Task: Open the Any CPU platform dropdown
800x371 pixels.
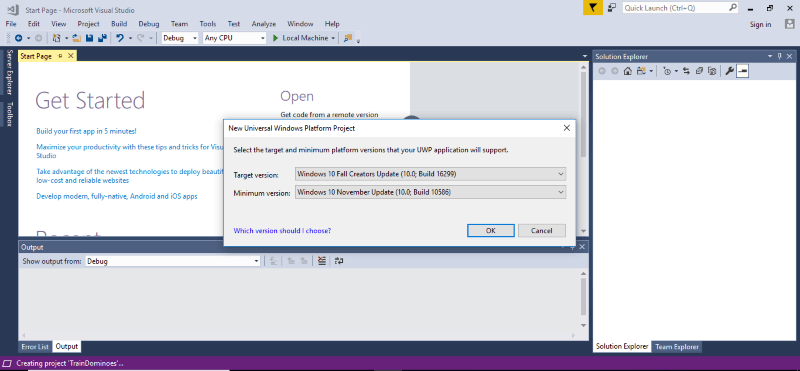Action: [235, 38]
